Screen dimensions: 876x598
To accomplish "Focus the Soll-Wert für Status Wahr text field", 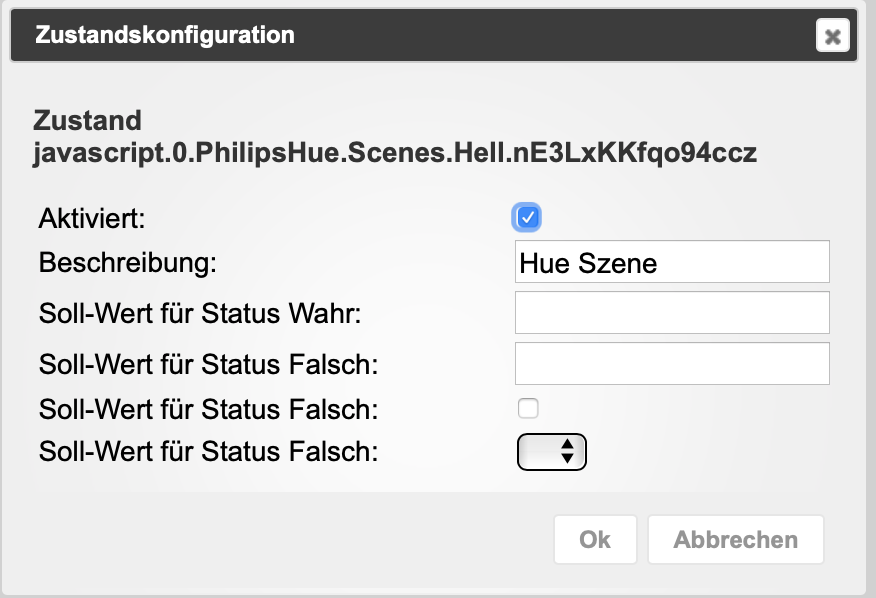I will (x=671, y=313).
